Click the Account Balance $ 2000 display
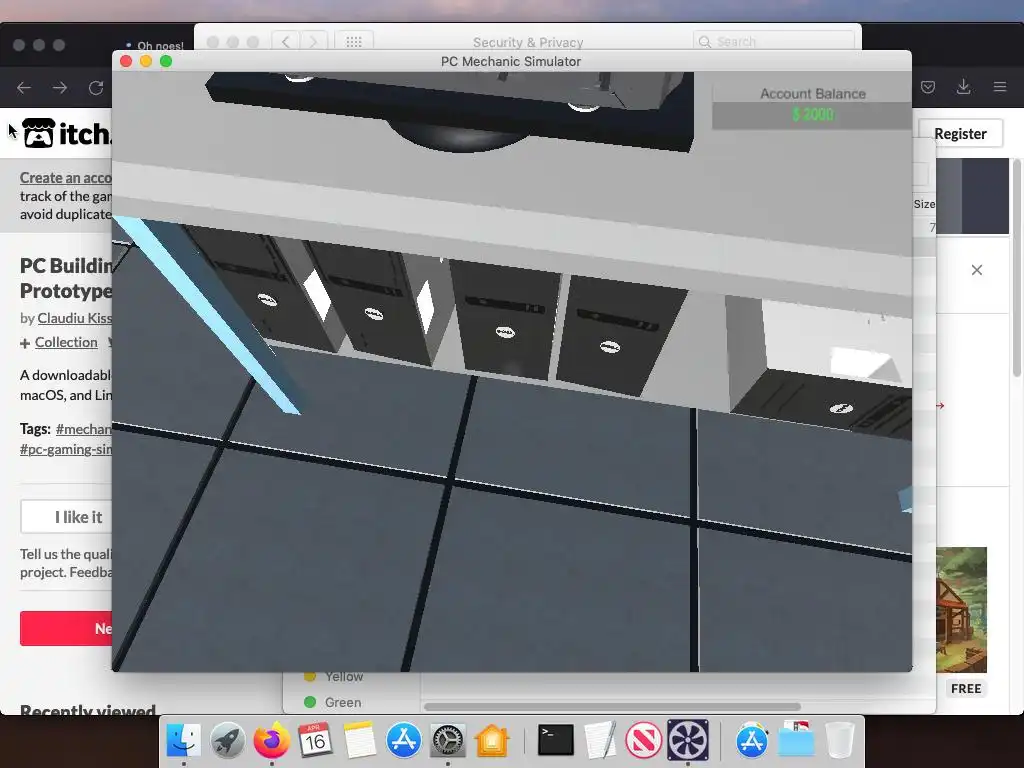 (812, 105)
